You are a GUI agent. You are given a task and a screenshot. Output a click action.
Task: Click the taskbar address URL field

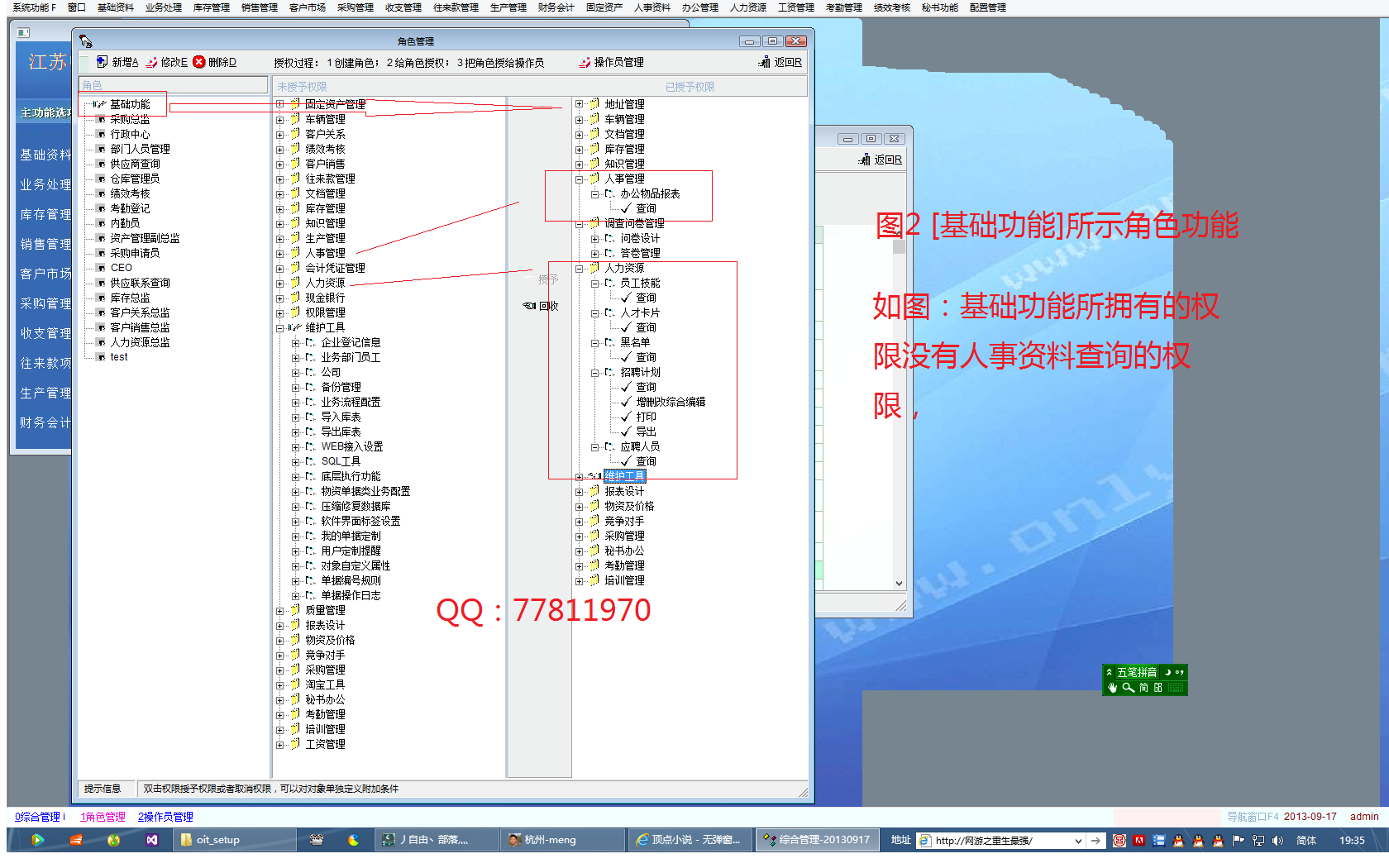(x=1000, y=841)
